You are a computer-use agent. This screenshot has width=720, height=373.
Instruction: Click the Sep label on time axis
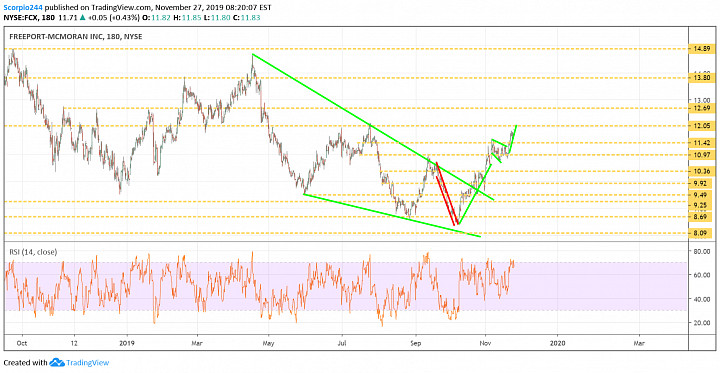416,343
